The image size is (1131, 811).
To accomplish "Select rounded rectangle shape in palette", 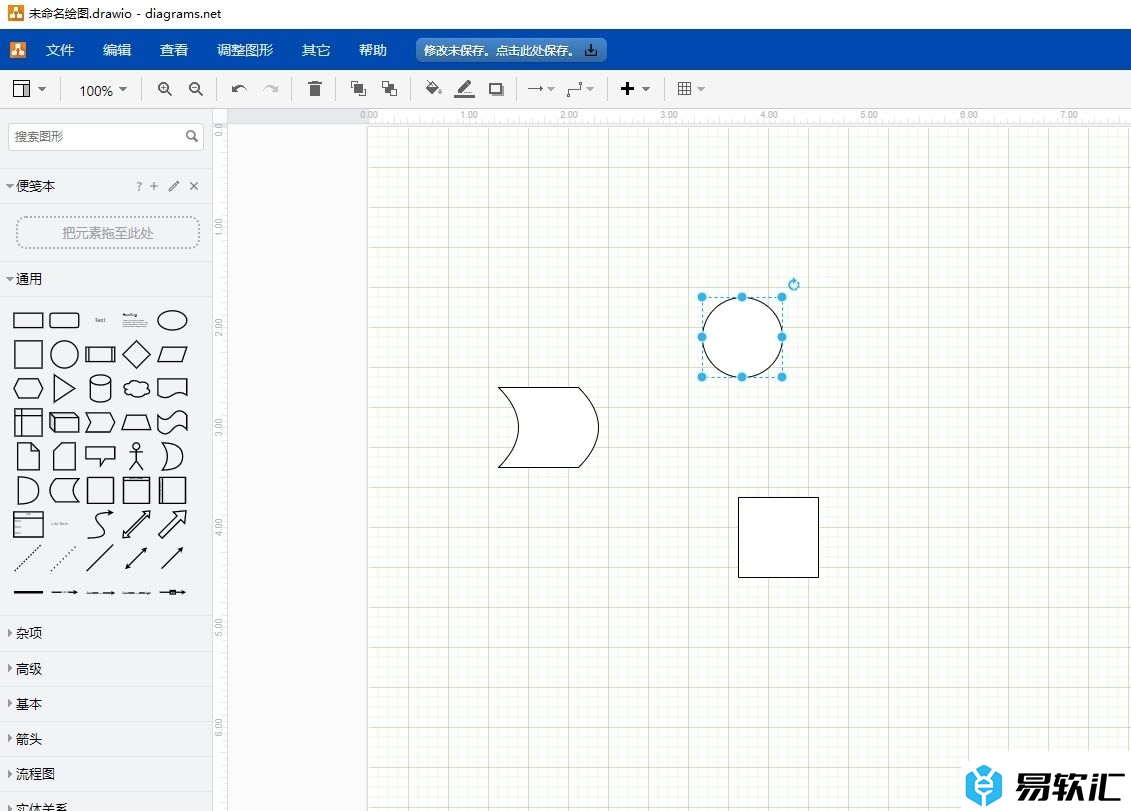I will click(64, 320).
